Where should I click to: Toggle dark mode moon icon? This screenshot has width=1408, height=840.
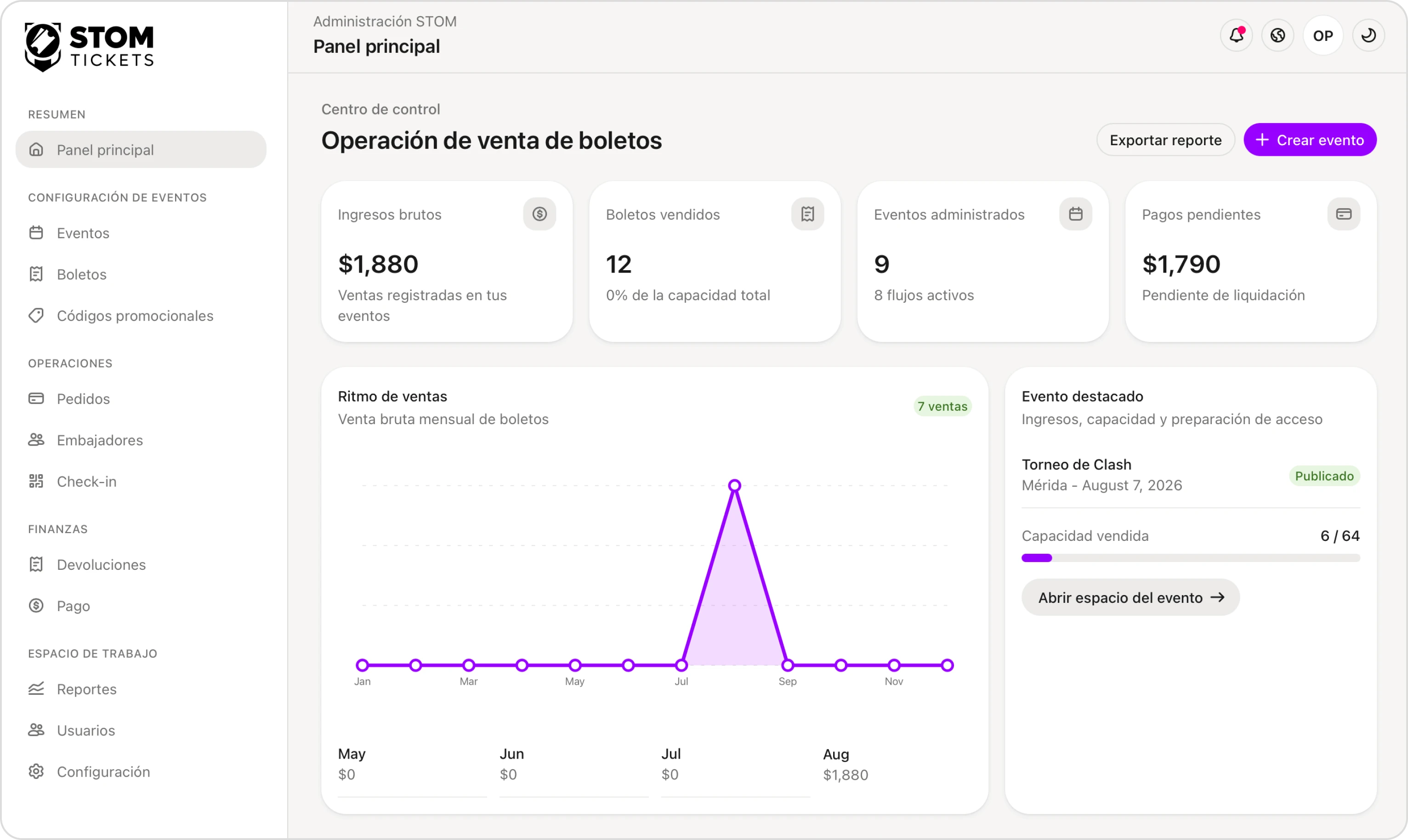[1368, 36]
